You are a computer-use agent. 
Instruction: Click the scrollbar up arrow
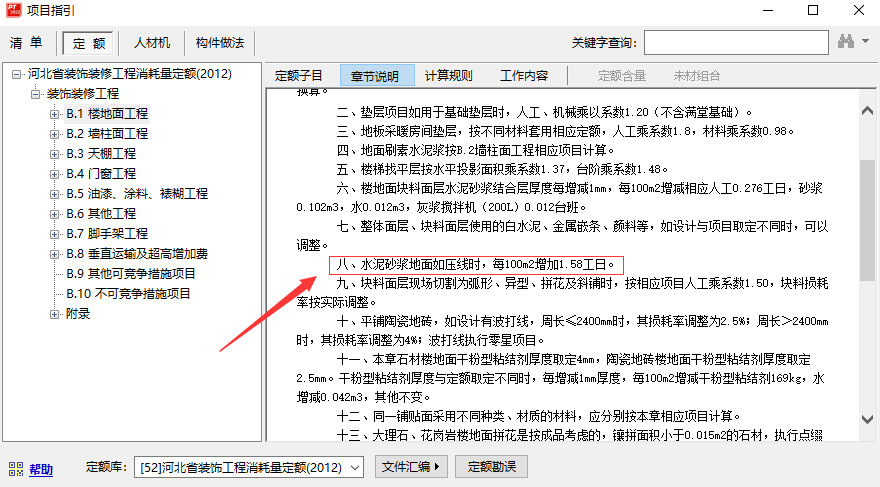click(868, 111)
